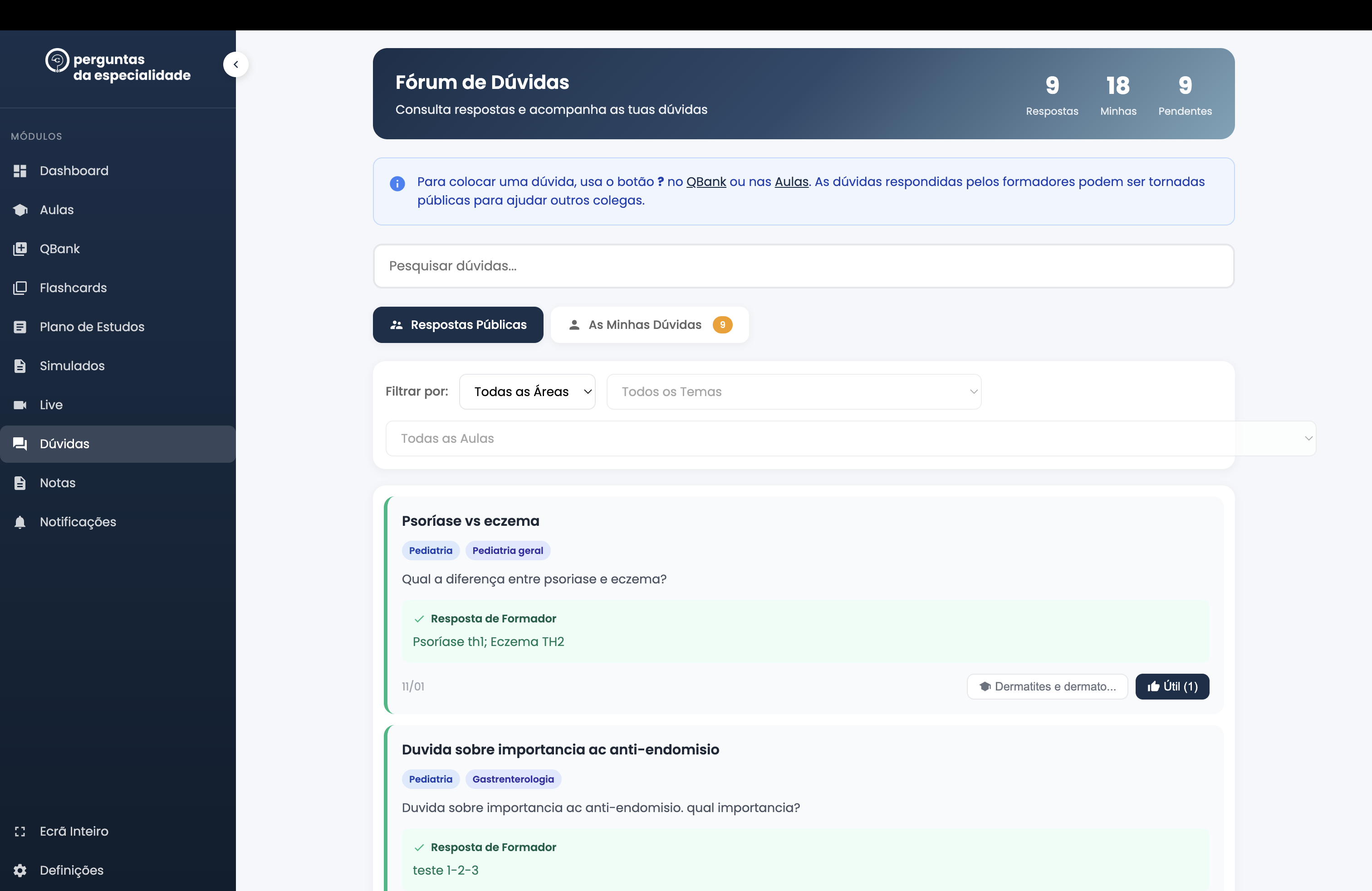Collapse the sidebar with chevron button
The image size is (1372, 891).
click(236, 64)
